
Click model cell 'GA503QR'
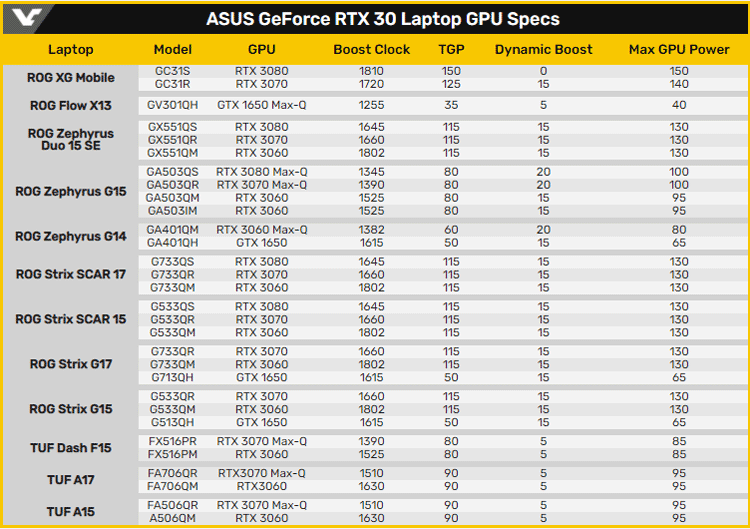(x=173, y=185)
